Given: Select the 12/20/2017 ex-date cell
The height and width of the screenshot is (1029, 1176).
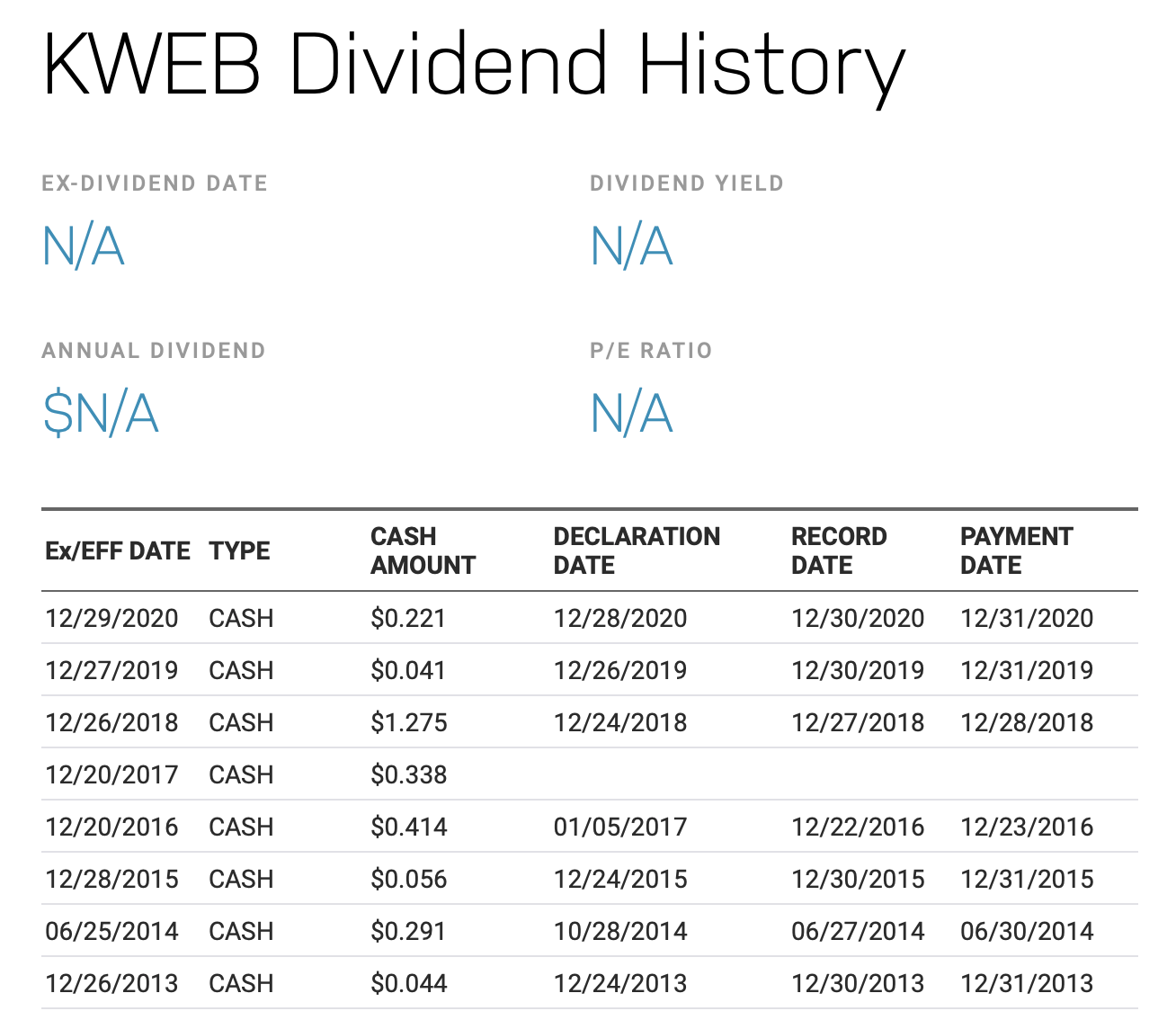Looking at the screenshot, I should [x=111, y=775].
